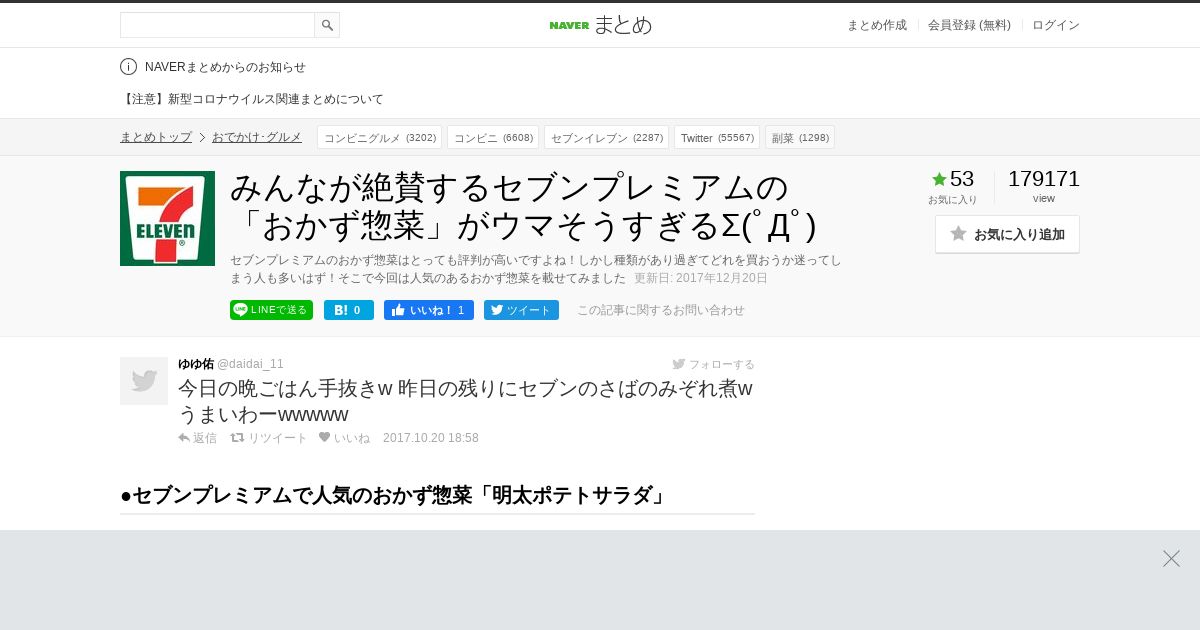Click the Twitter avatar placeholder of ゆゆ佑
This screenshot has width=1200, height=630.
click(x=144, y=381)
